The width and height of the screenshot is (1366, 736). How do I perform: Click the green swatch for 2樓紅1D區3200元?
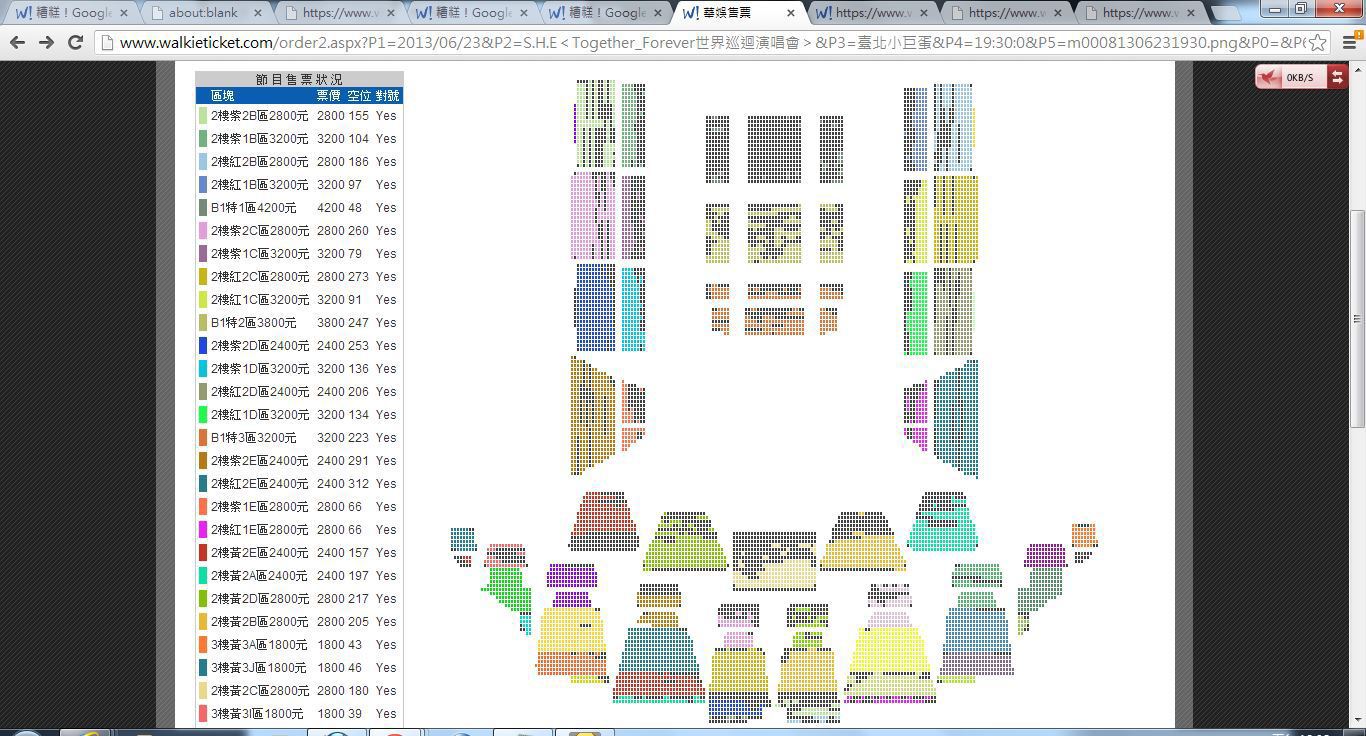[x=203, y=415]
